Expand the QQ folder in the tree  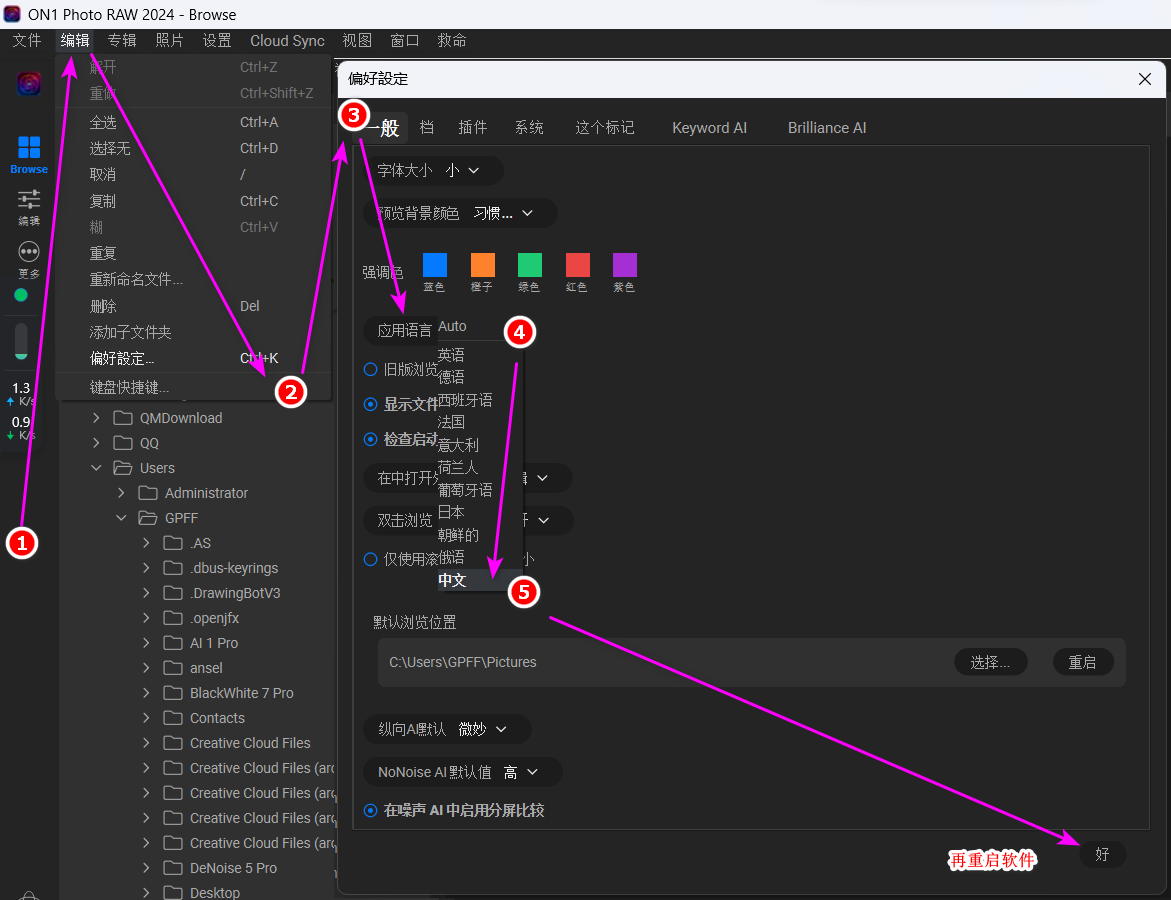96,443
